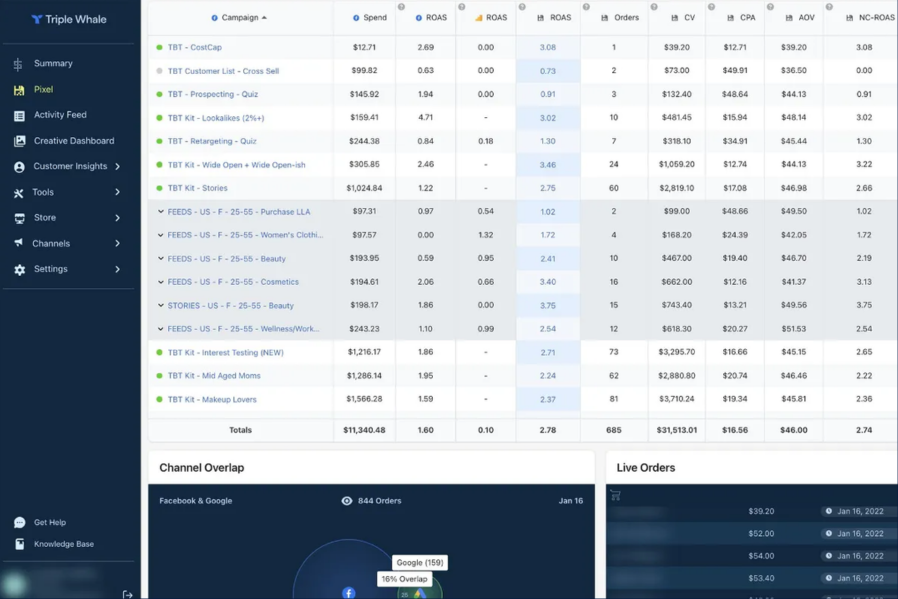The width and height of the screenshot is (898, 599).
Task: Click the Customer Insights person icon
Action: [19, 167]
